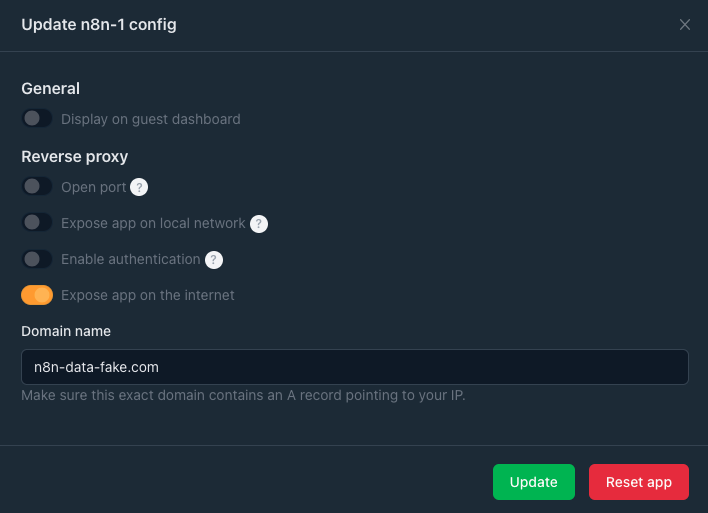Click the "Update n8n-1 config" dialog title
Image resolution: width=708 pixels, height=513 pixels.
[x=99, y=25]
